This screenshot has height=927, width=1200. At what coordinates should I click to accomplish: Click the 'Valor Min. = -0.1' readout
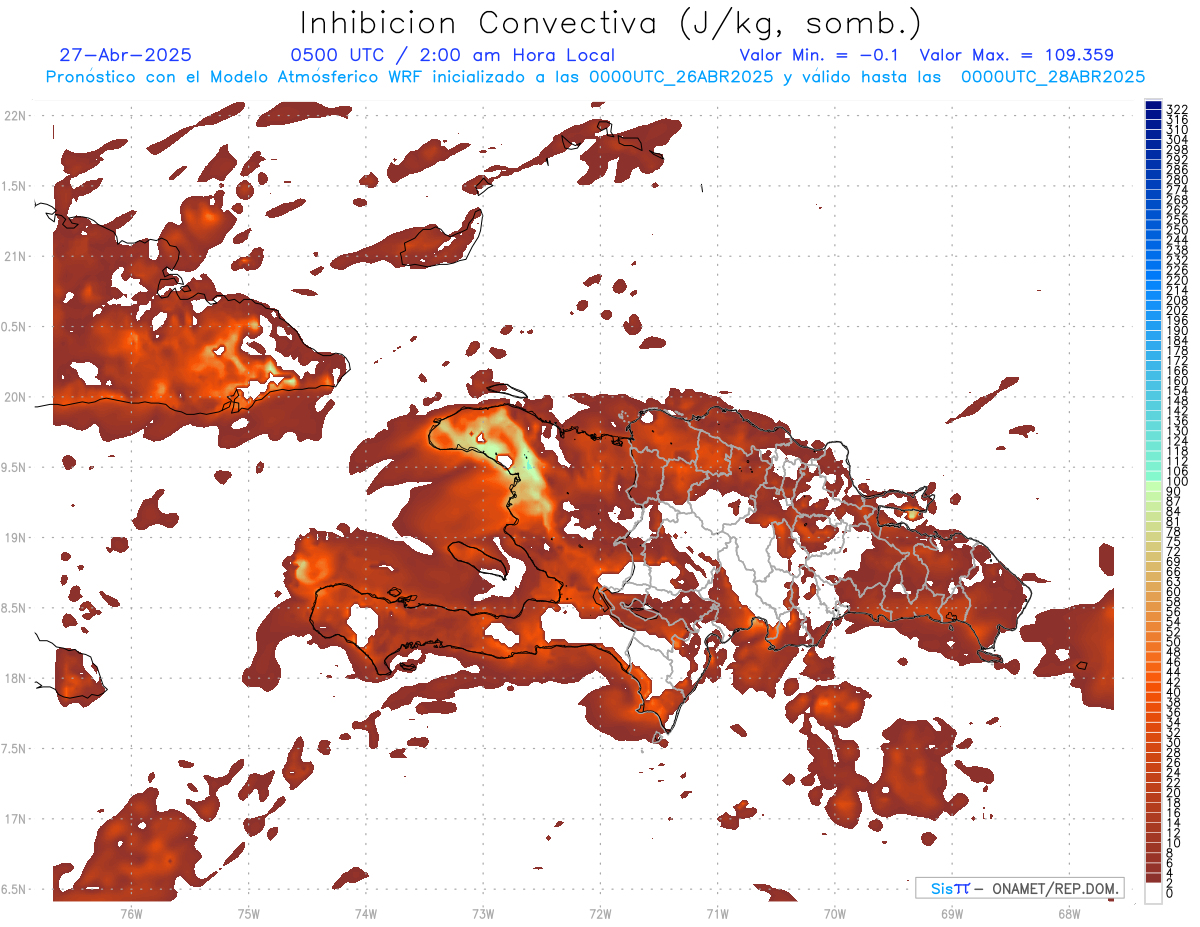(820, 55)
